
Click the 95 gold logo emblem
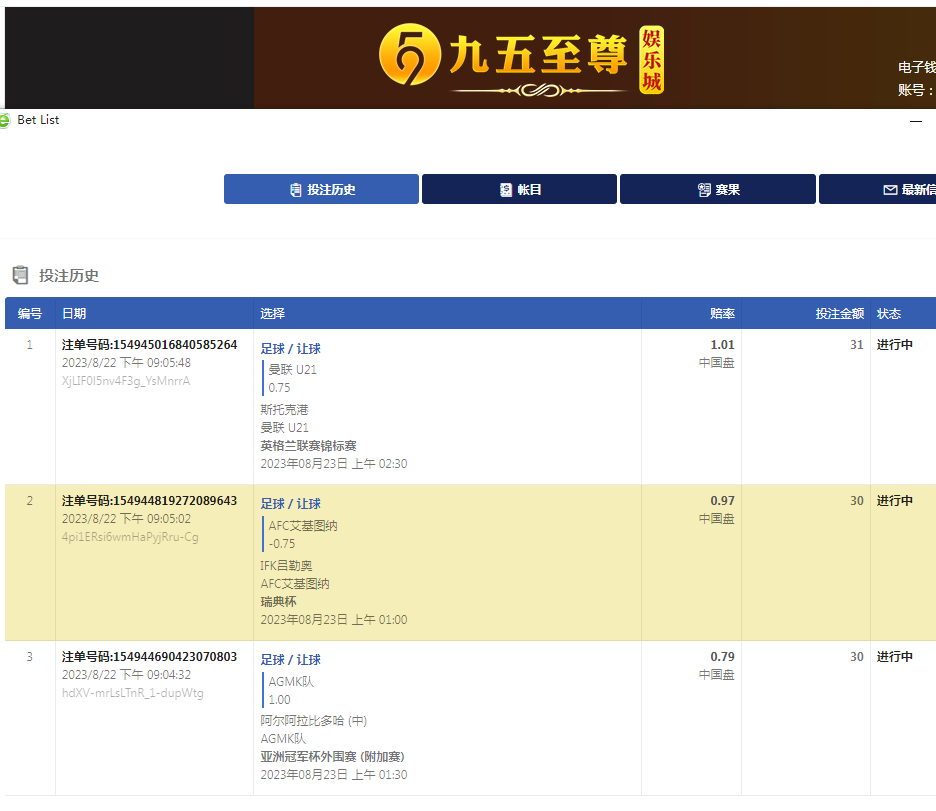[x=411, y=57]
